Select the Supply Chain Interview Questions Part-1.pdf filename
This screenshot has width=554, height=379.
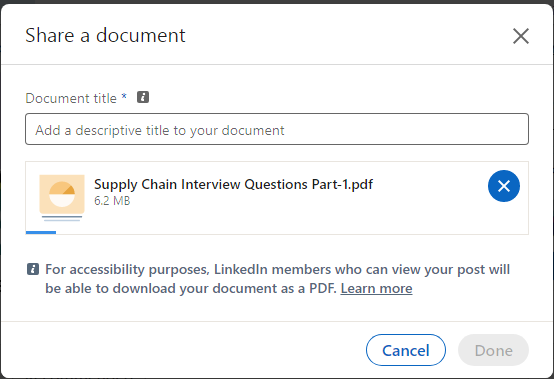[233, 184]
